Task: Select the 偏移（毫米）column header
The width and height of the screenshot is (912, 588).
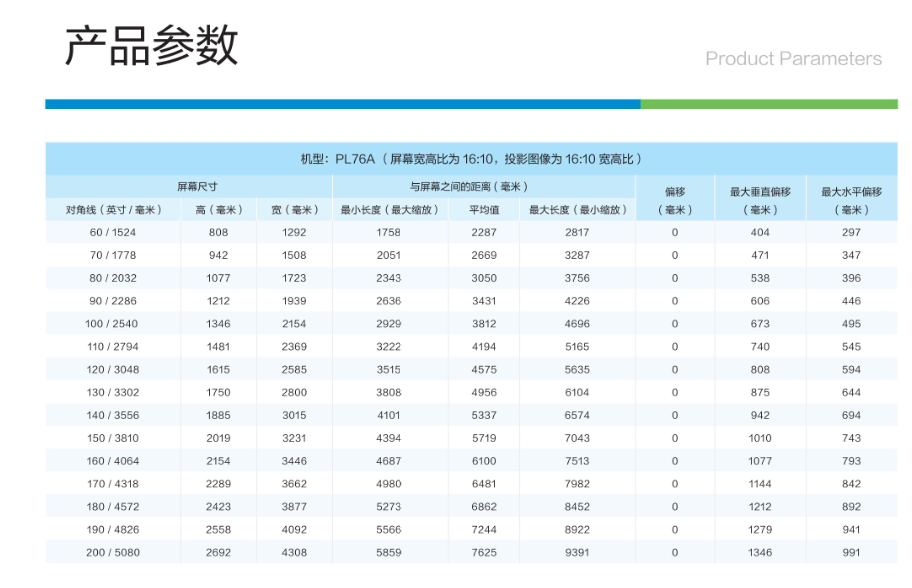Action: click(x=673, y=202)
